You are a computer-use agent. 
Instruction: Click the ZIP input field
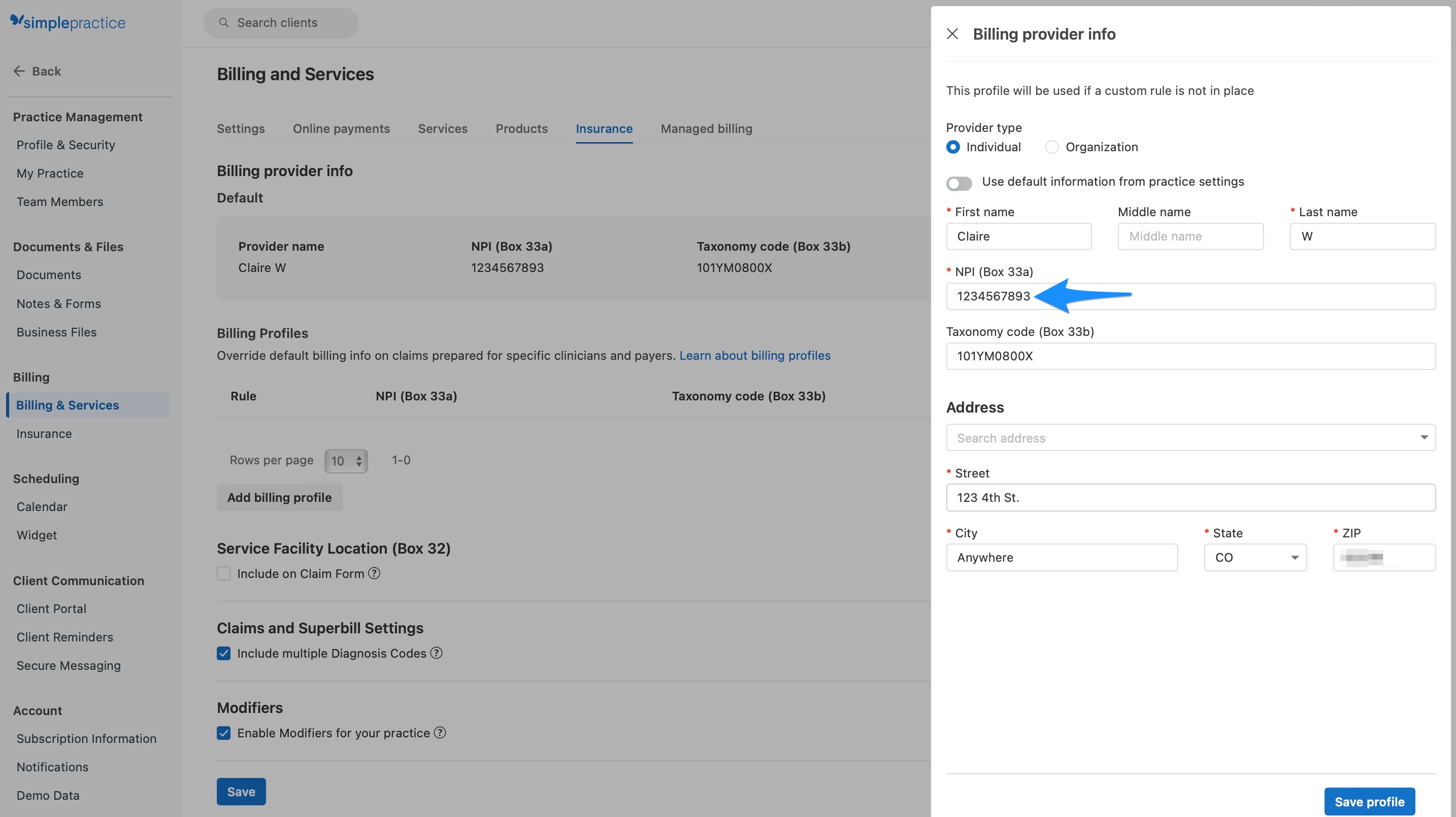coord(1384,557)
